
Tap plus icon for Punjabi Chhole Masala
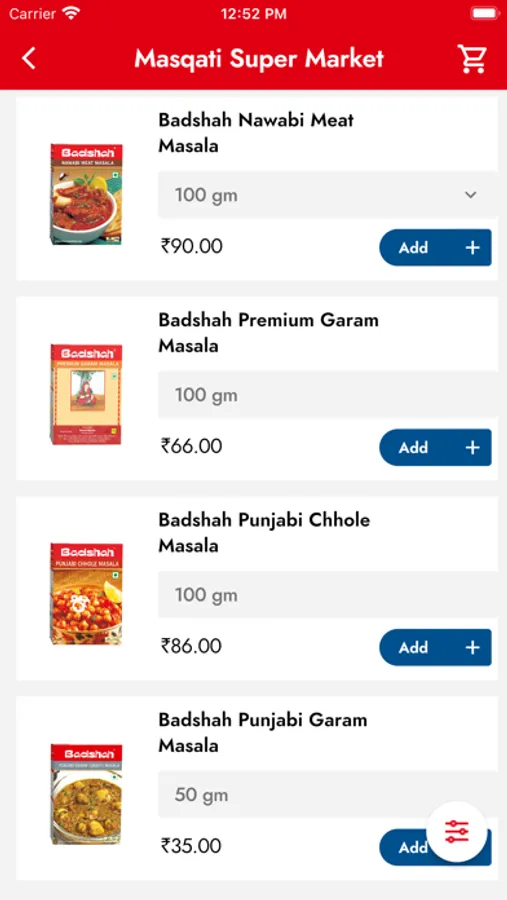472,647
